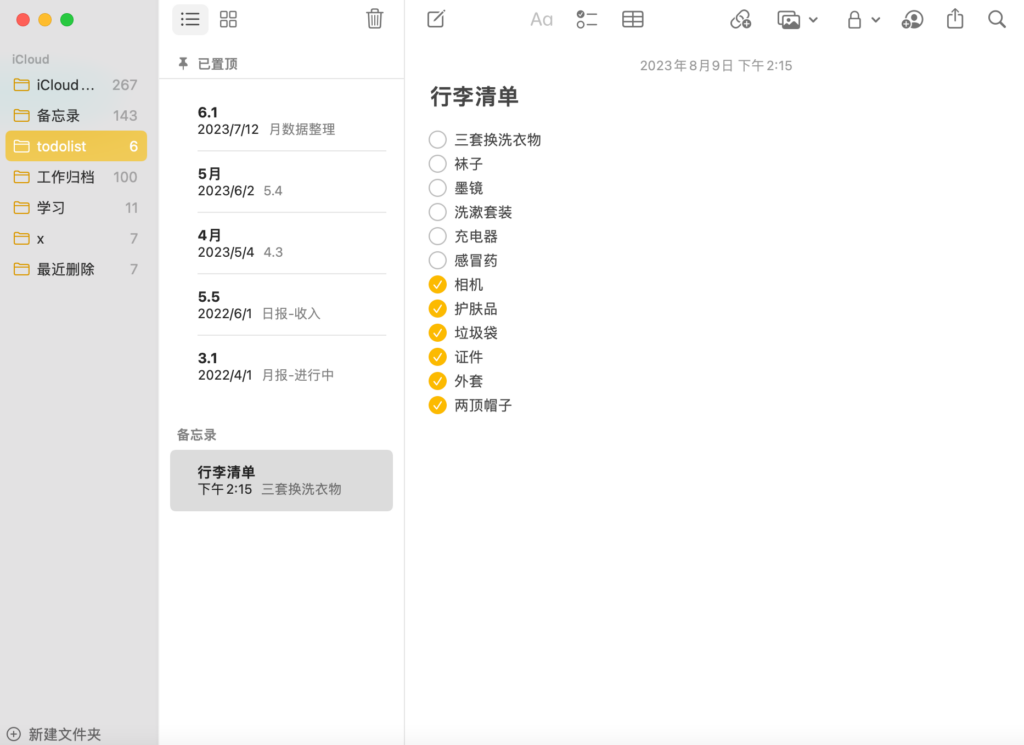Check off 充电器 item
This screenshot has width=1024, height=745.
pos(437,237)
